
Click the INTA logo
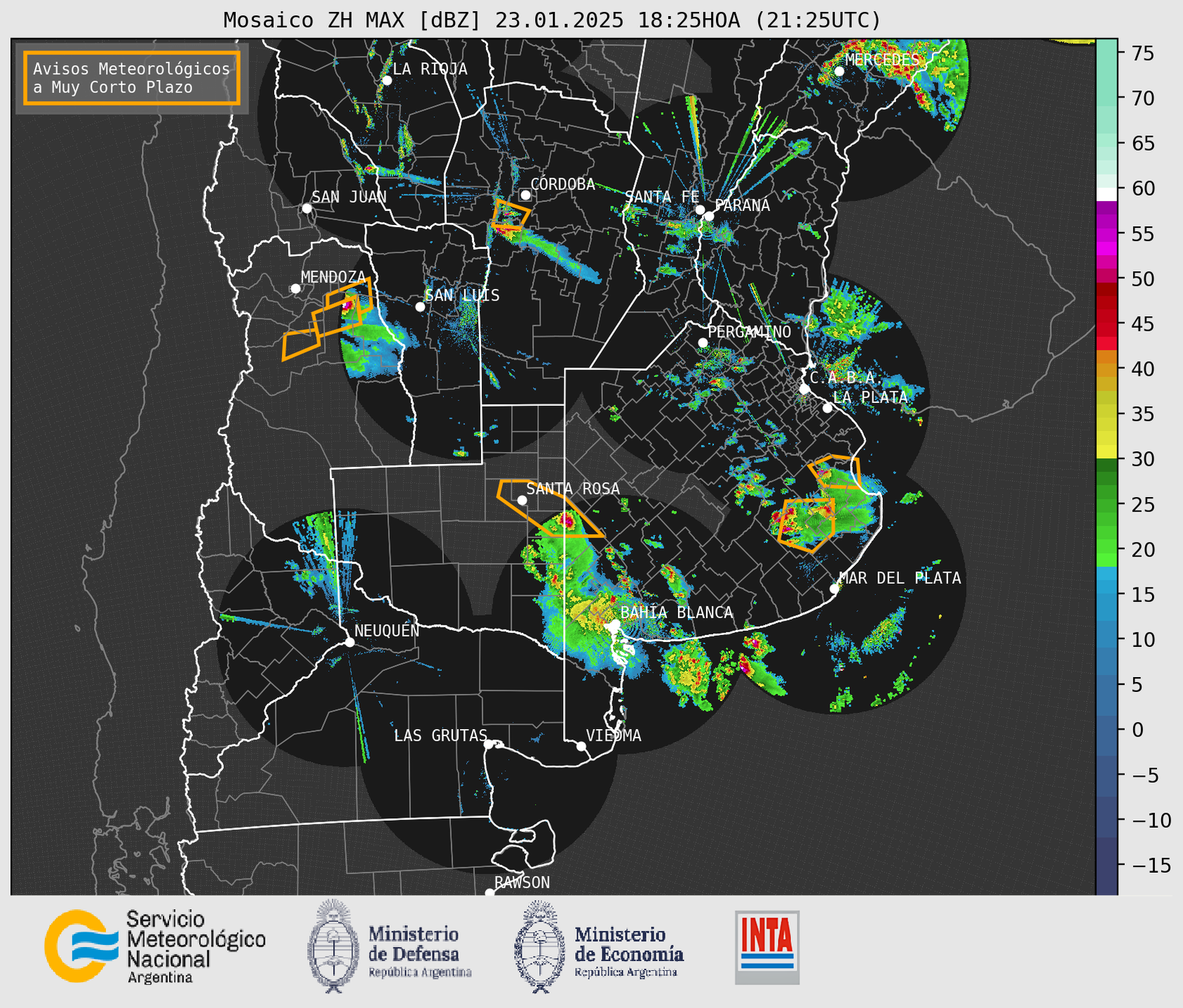(767, 948)
